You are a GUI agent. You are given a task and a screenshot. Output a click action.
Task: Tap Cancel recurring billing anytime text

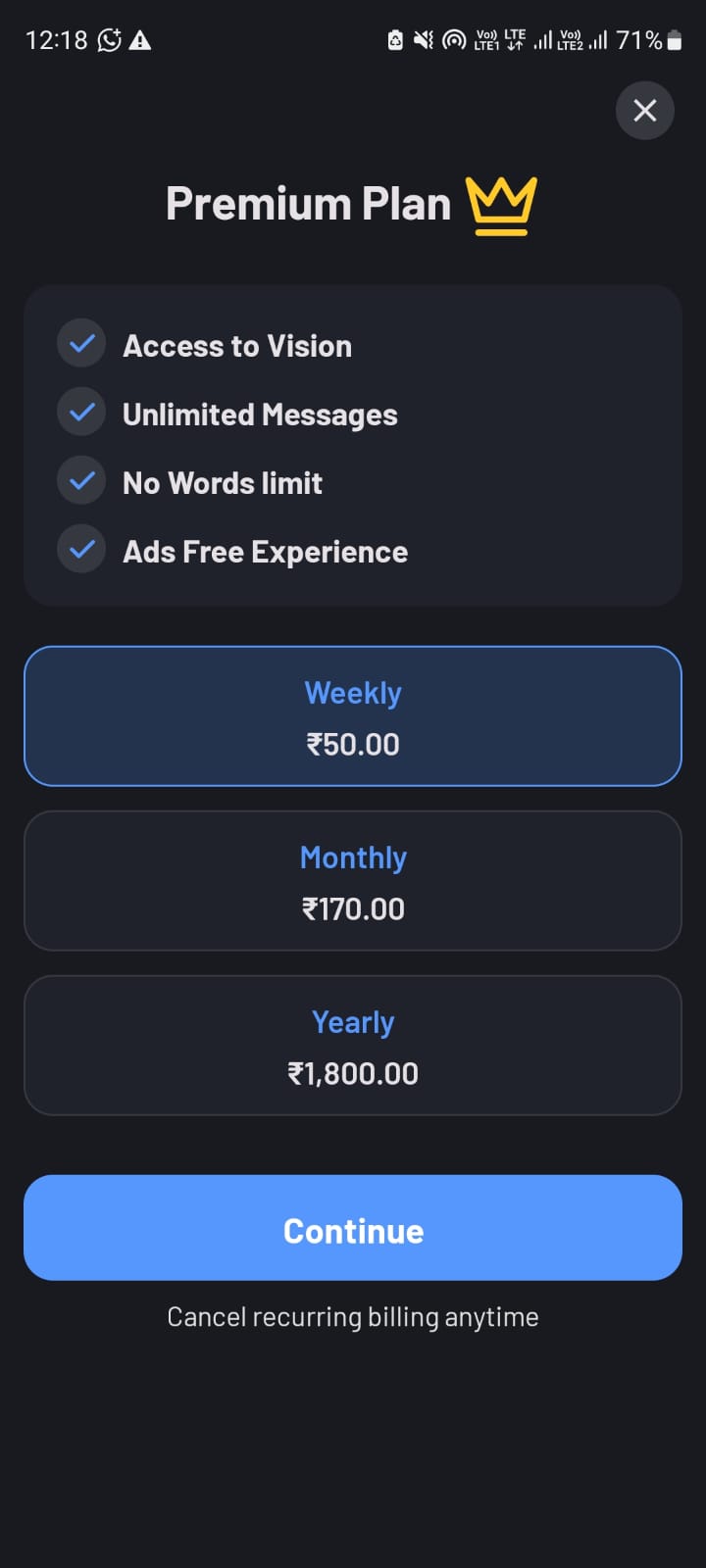coord(353,1316)
